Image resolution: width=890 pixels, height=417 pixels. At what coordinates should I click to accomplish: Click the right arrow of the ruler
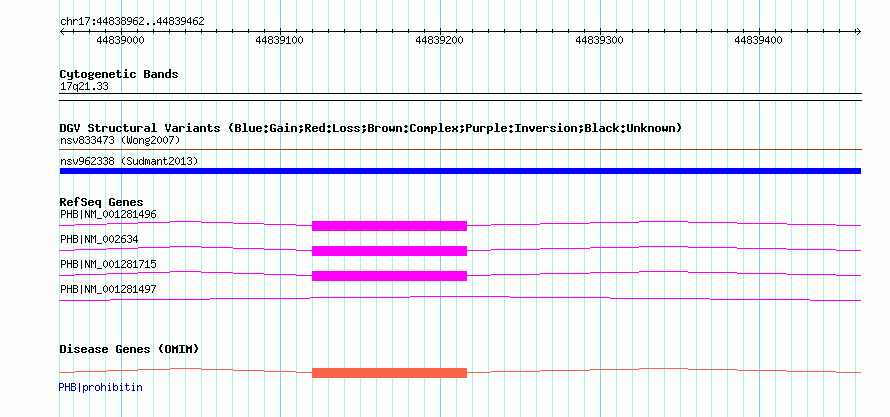[x=858, y=32]
